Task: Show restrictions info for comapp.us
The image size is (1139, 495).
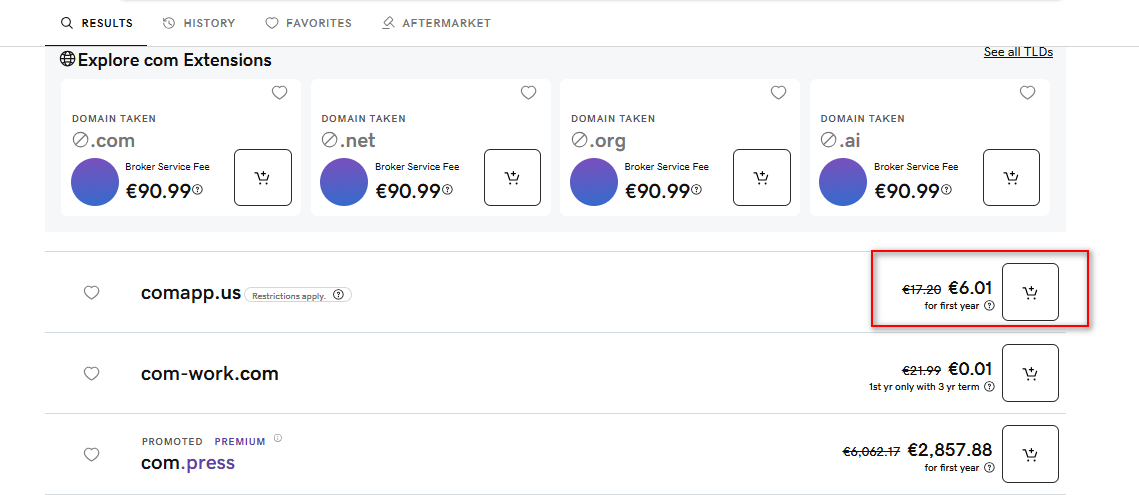Action: point(338,295)
